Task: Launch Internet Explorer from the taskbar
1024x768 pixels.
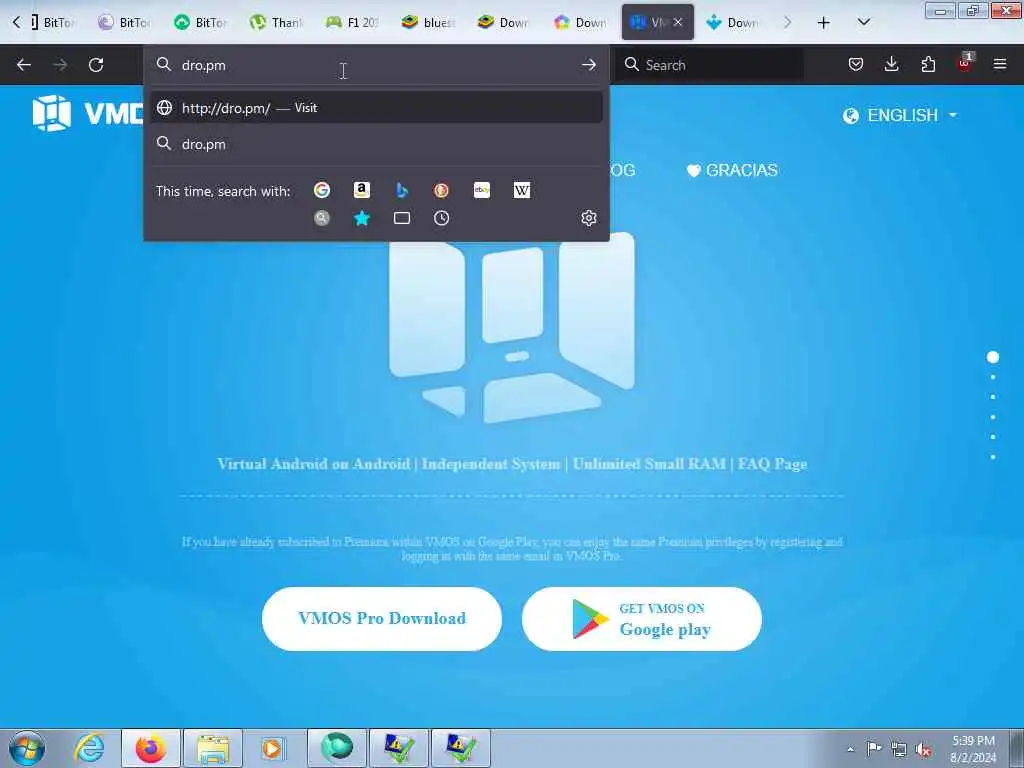Action: click(x=89, y=748)
